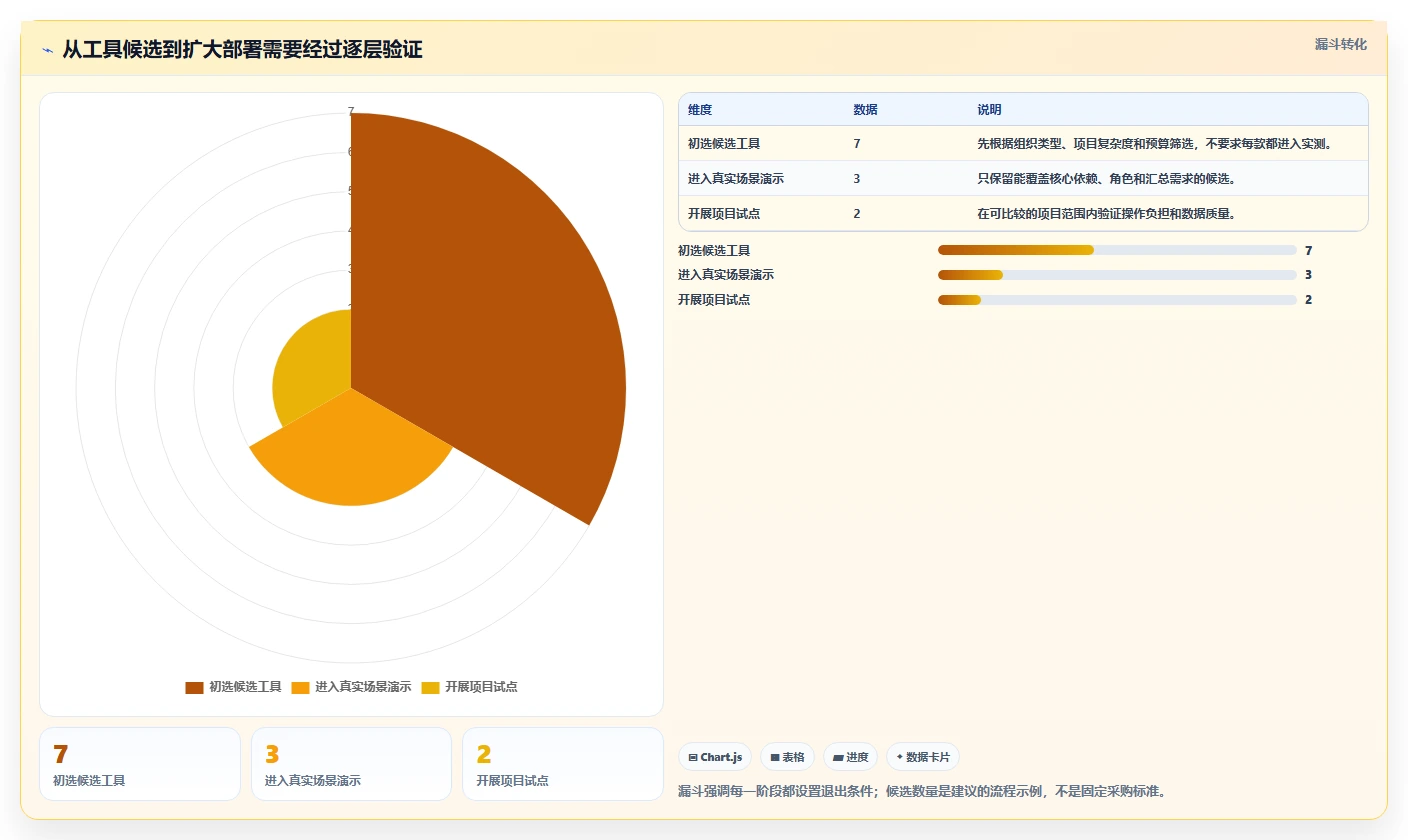The width and height of the screenshot is (1408, 840).
Task: Click the footnote text starting 漏斗强调
Action: (922, 791)
